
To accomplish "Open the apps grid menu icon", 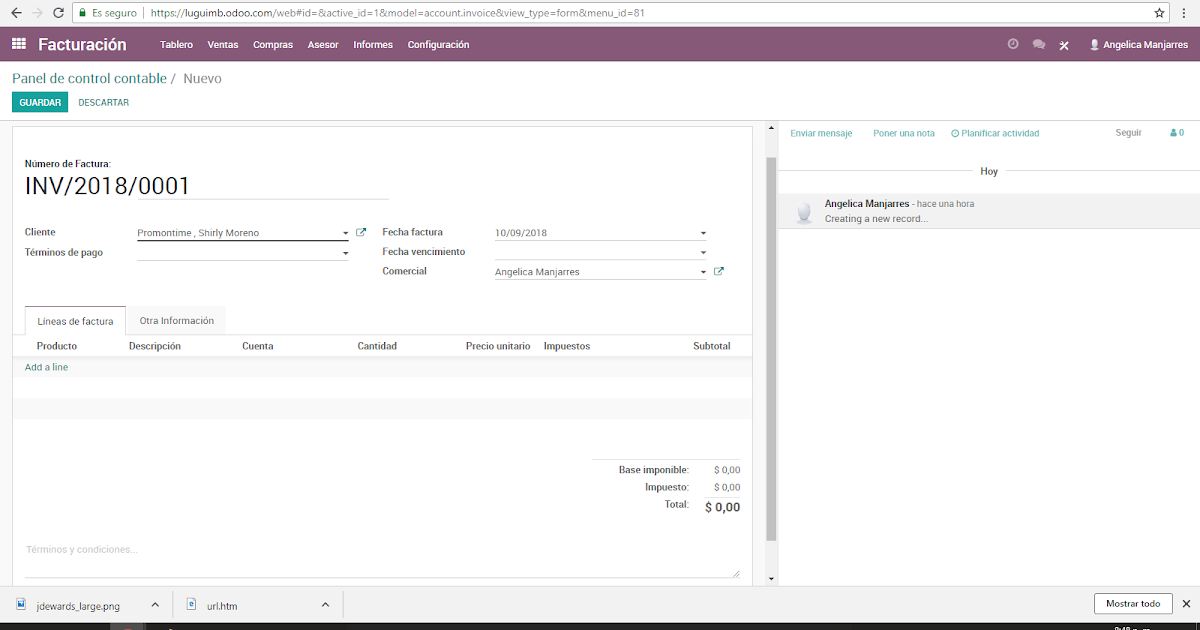I will 18,44.
